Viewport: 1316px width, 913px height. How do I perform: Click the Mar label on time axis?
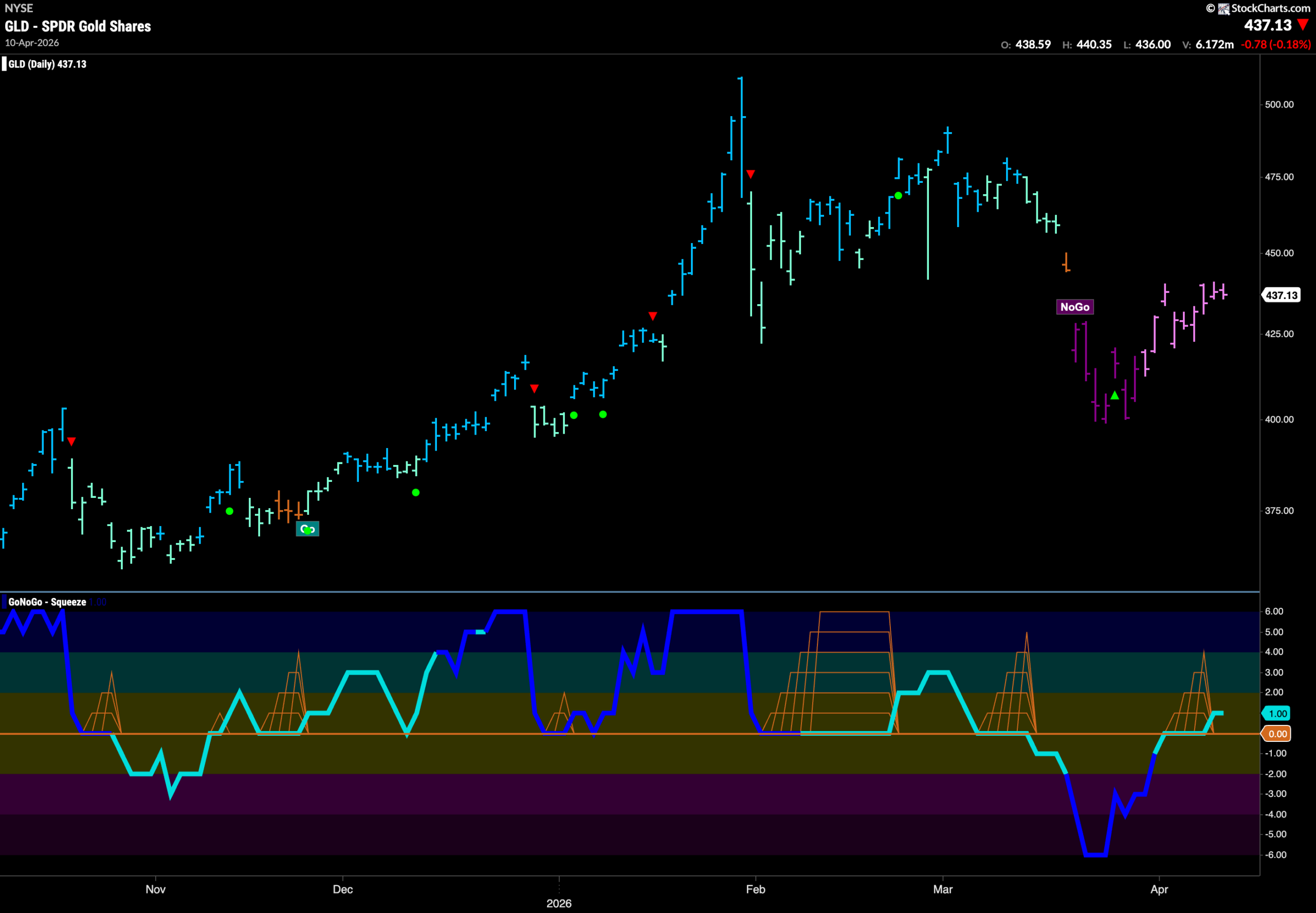[943, 889]
